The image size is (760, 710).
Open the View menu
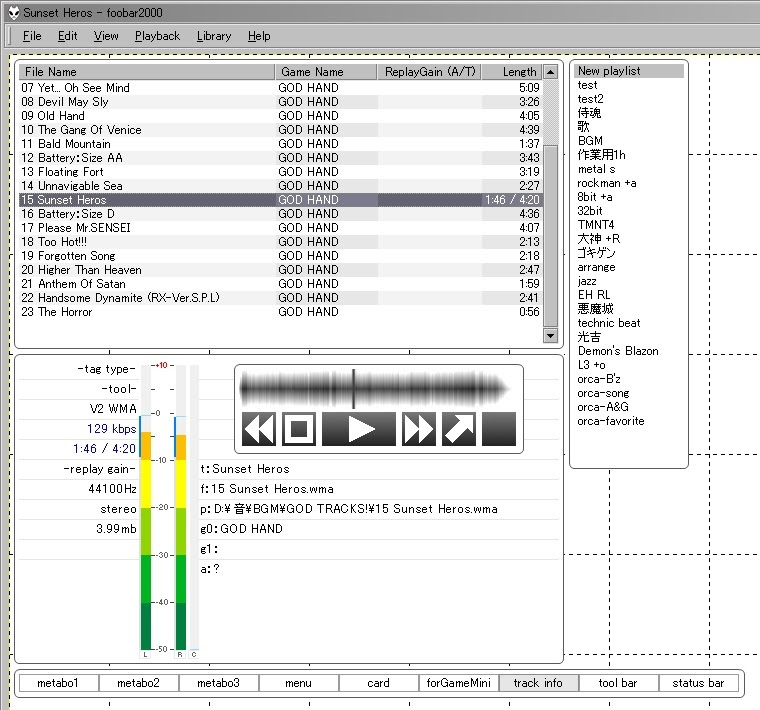click(x=106, y=36)
